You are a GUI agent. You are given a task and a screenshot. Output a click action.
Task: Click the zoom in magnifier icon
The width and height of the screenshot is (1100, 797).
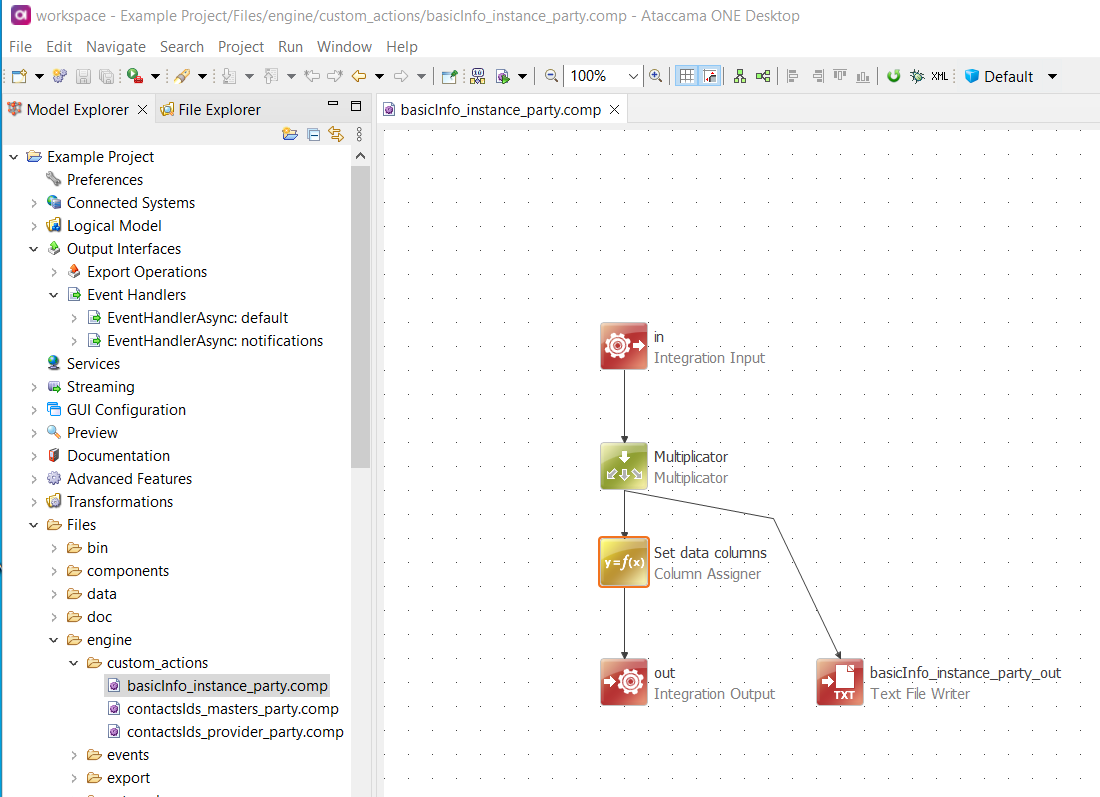coord(655,76)
